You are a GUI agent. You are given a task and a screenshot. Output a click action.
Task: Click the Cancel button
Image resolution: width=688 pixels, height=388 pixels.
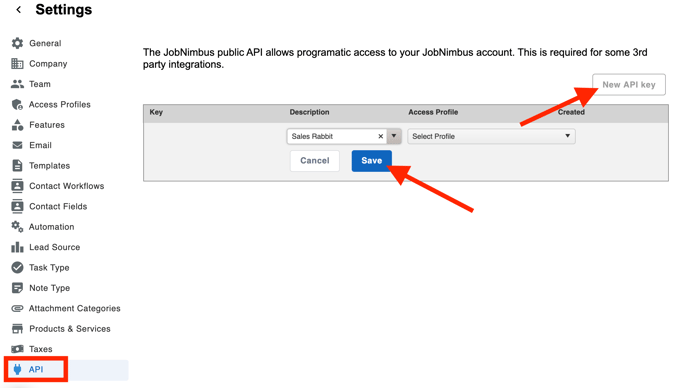(315, 161)
